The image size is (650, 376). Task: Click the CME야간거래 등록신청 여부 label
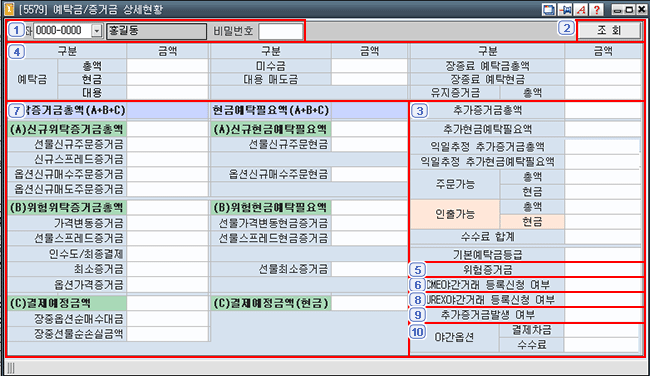pyautogui.click(x=488, y=285)
